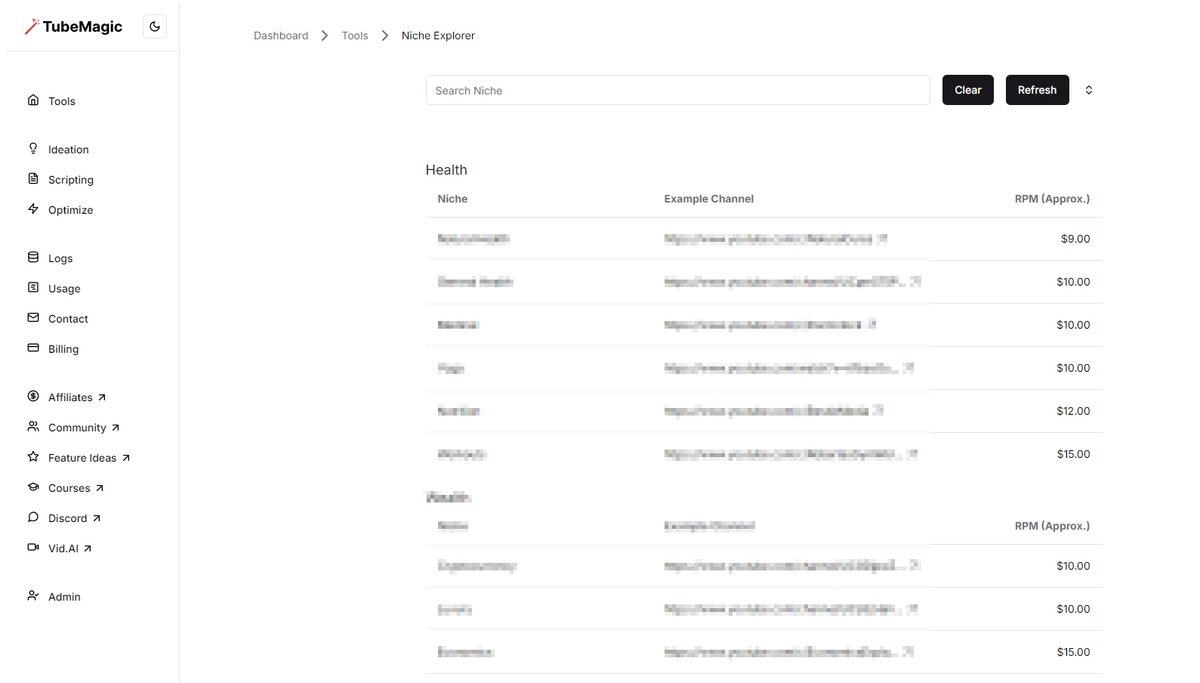Click the database icon beside Logs
Viewport: 1200px width, 683px height.
tap(33, 257)
